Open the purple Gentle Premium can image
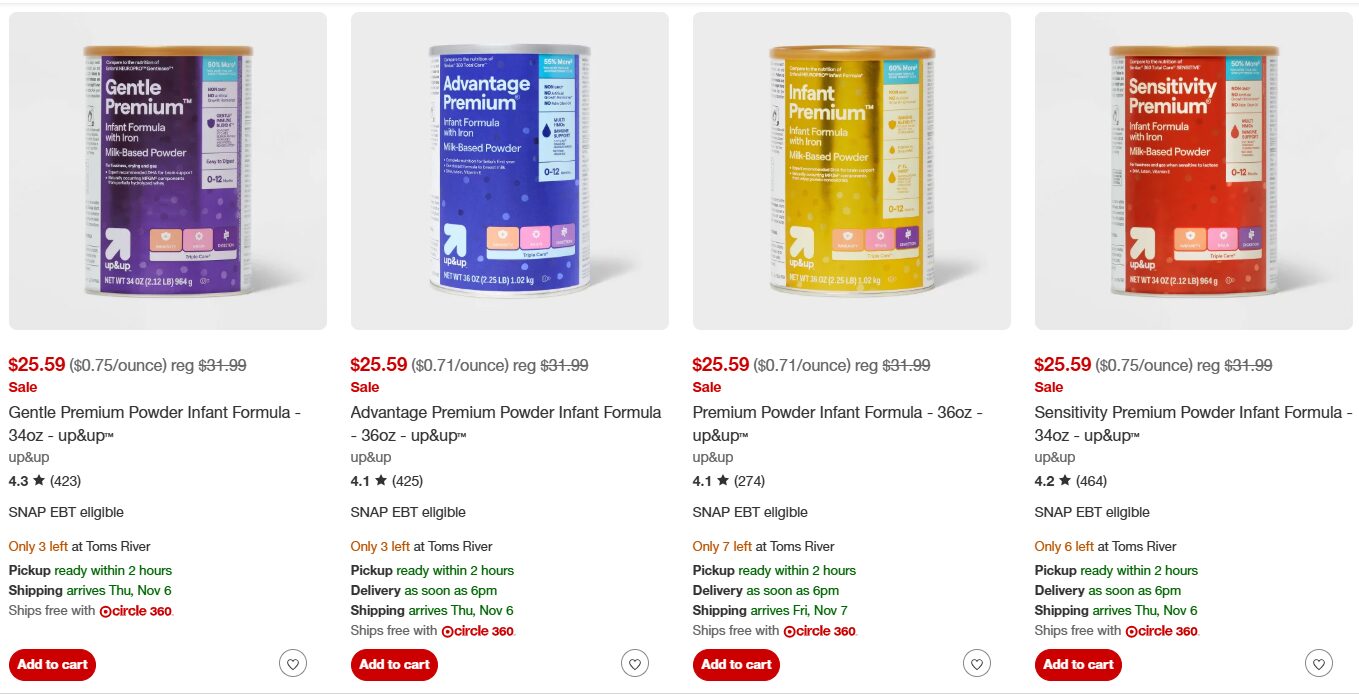The image size is (1359, 696). [168, 171]
